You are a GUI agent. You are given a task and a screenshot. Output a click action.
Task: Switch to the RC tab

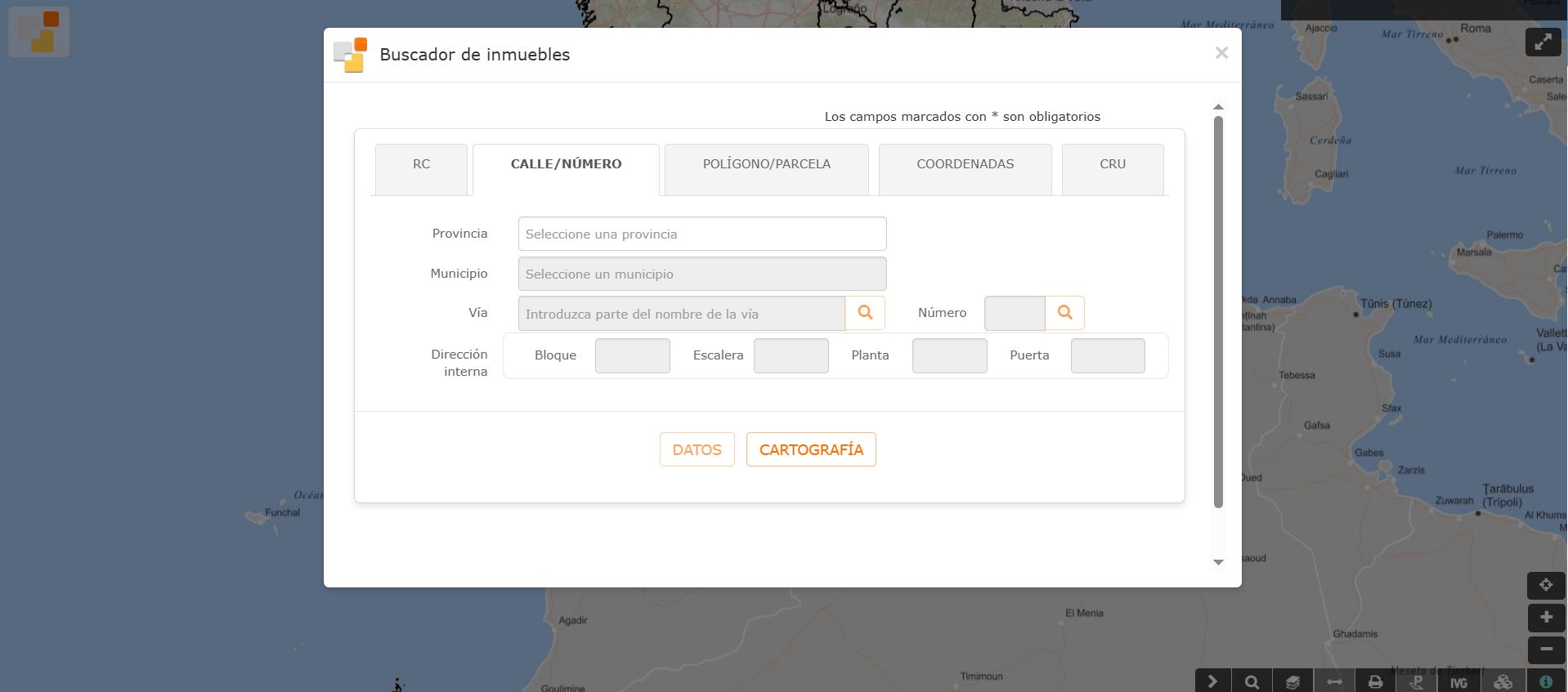click(x=421, y=169)
